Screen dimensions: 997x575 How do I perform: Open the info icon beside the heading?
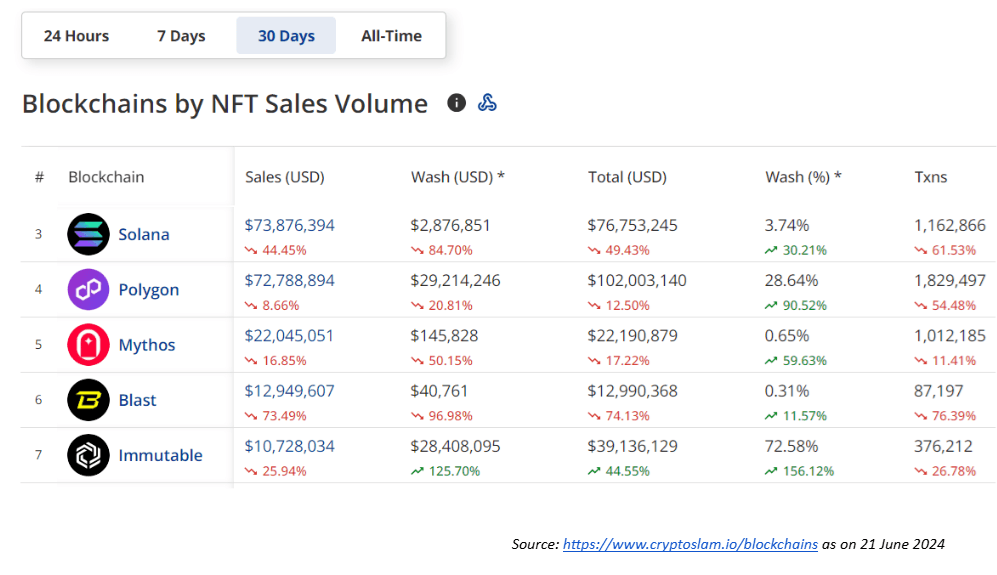[x=456, y=103]
